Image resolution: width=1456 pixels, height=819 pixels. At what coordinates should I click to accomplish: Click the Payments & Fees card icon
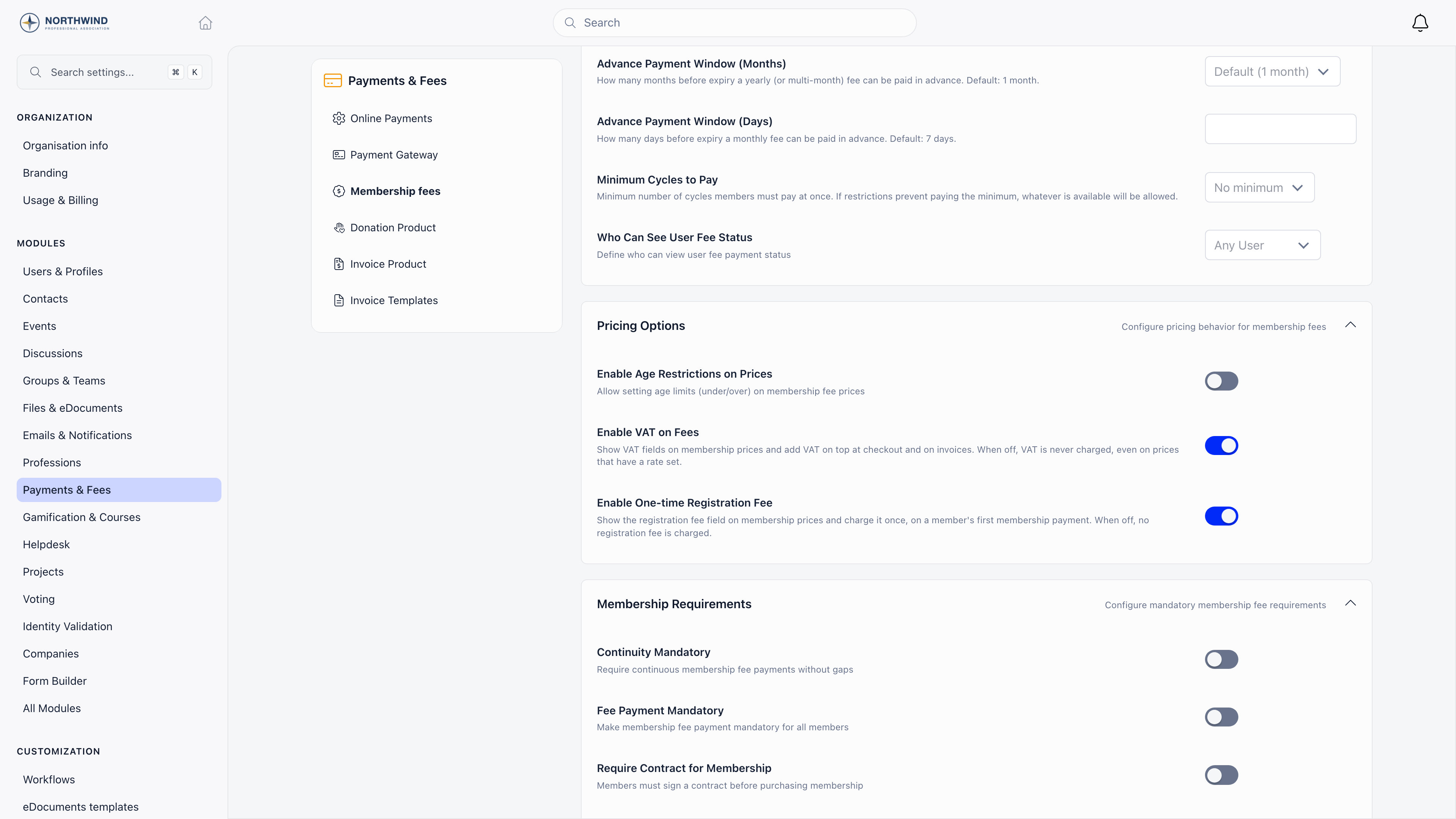(x=333, y=81)
